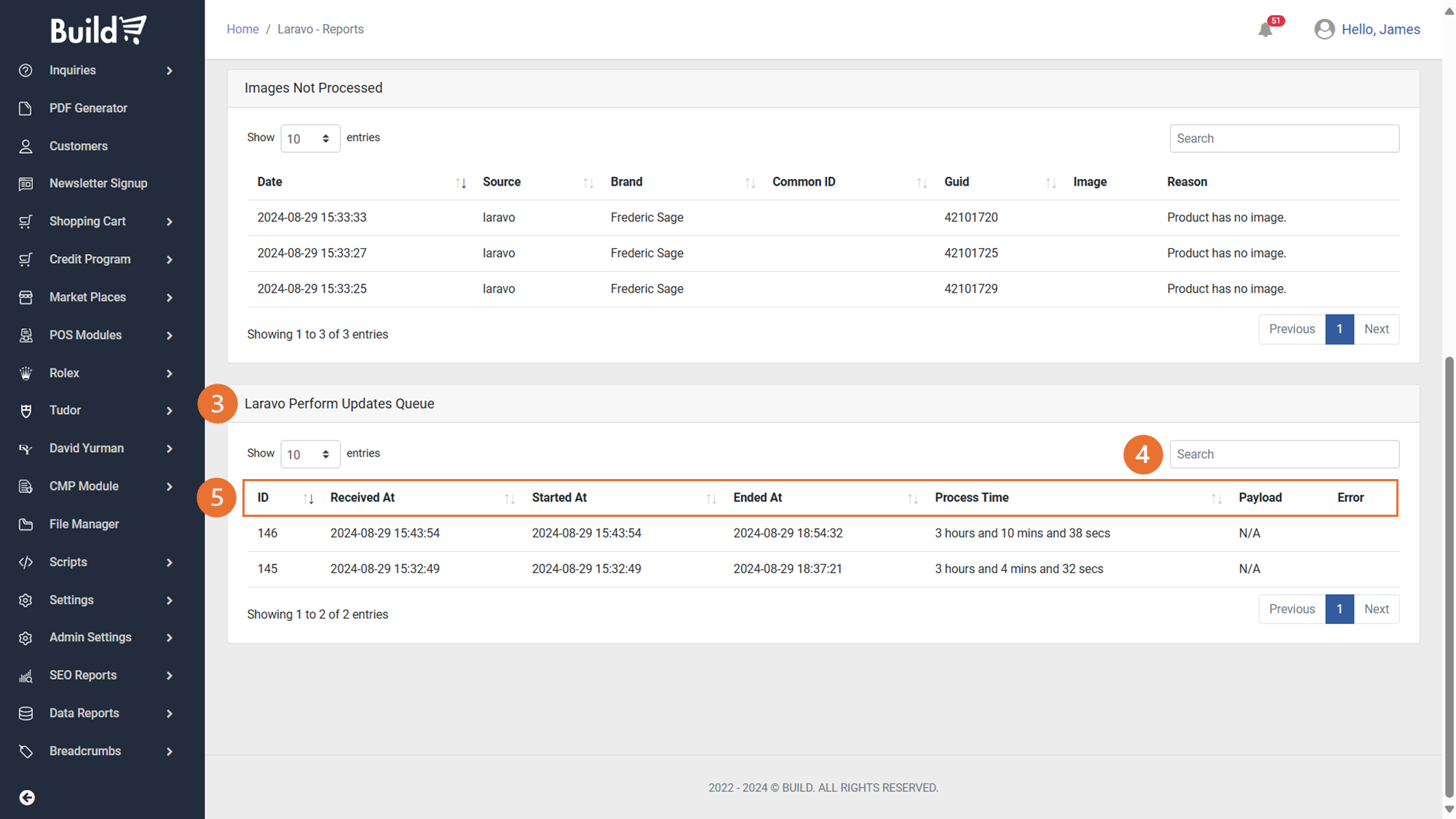Click Next in Images Not Processed pagination
Screen dimensions: 1456x819
[1376, 329]
